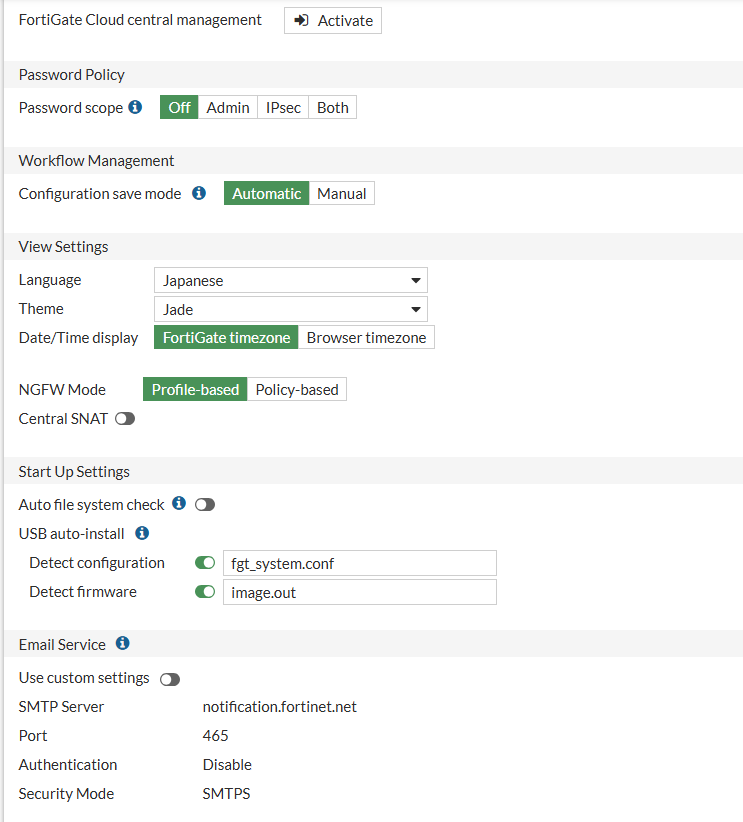
Task: Select Browser timezone for Date/Time display
Action: pyautogui.click(x=367, y=338)
